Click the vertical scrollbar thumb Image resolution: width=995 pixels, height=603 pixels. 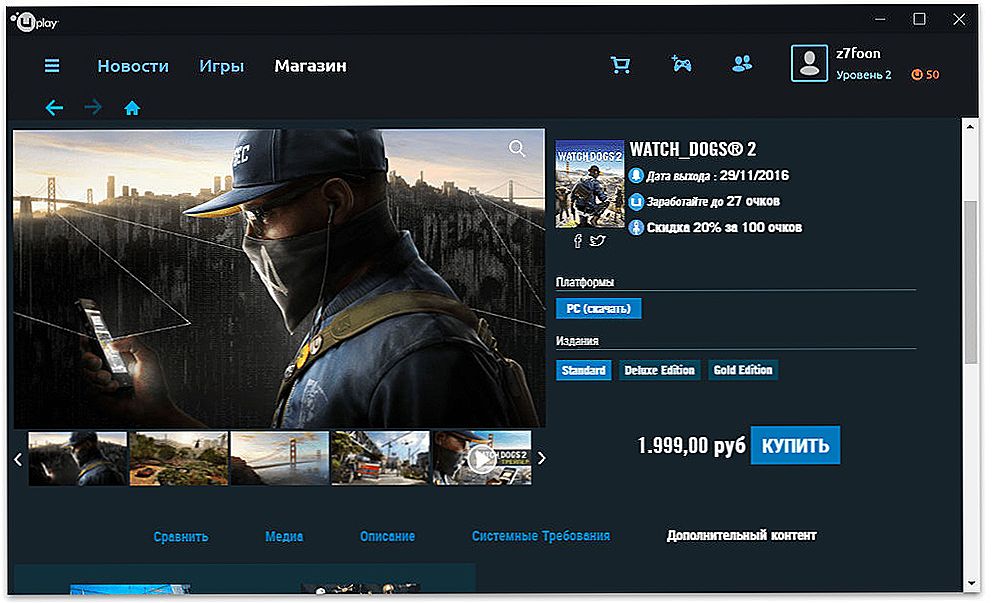pyautogui.click(x=970, y=282)
